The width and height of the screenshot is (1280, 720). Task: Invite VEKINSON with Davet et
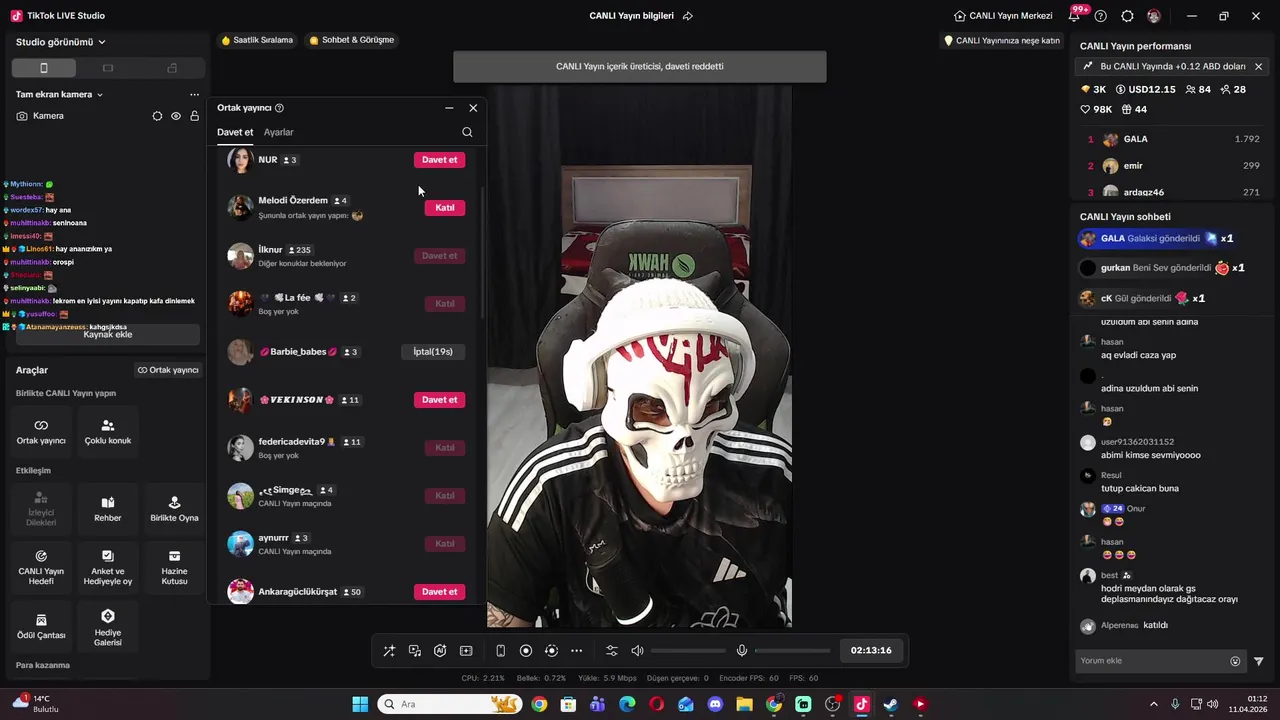(439, 400)
